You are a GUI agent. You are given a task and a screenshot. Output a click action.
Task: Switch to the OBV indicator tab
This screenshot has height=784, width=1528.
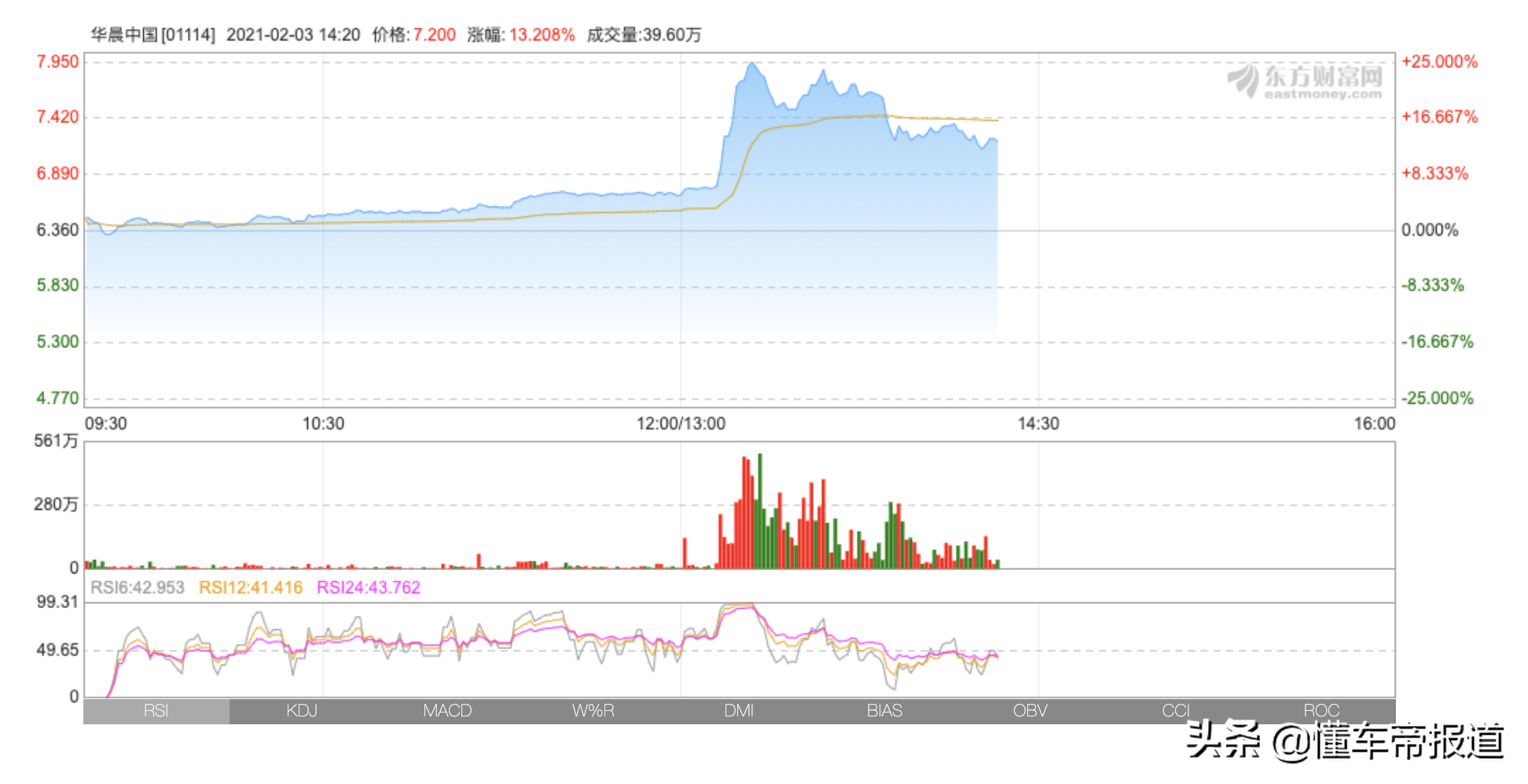pos(1030,711)
